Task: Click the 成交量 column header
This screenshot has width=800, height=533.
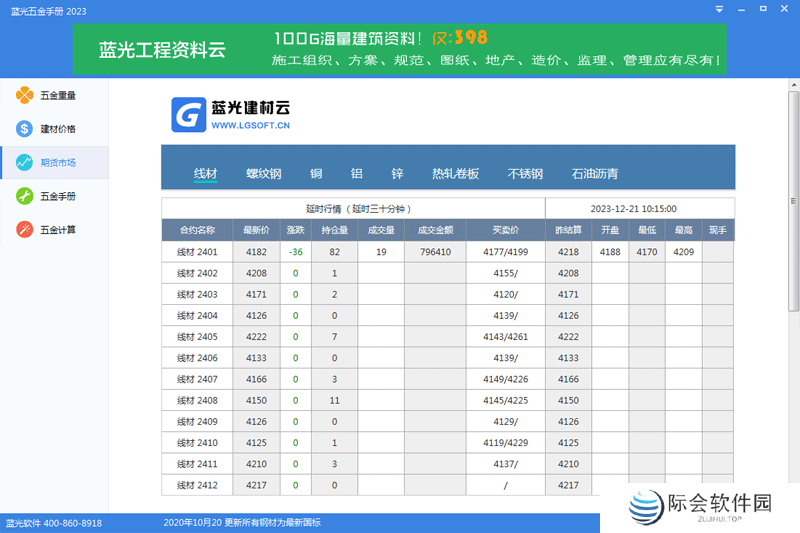Action: (381, 231)
